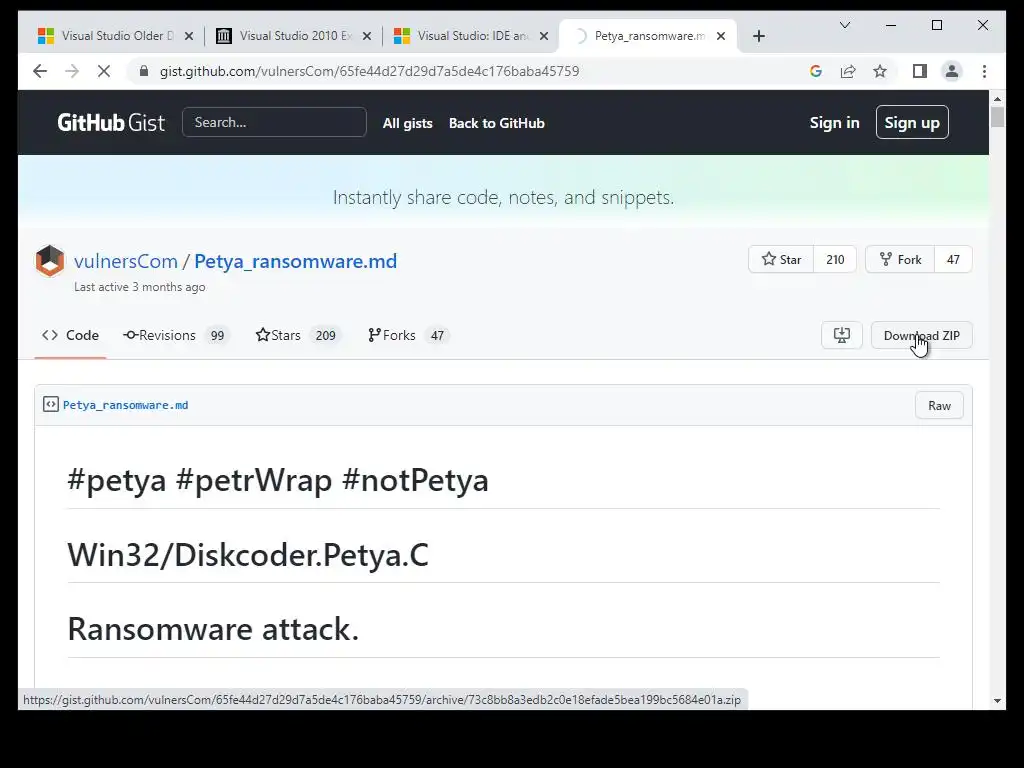Select the Petya_ransomware.md browser tab

tap(648, 36)
